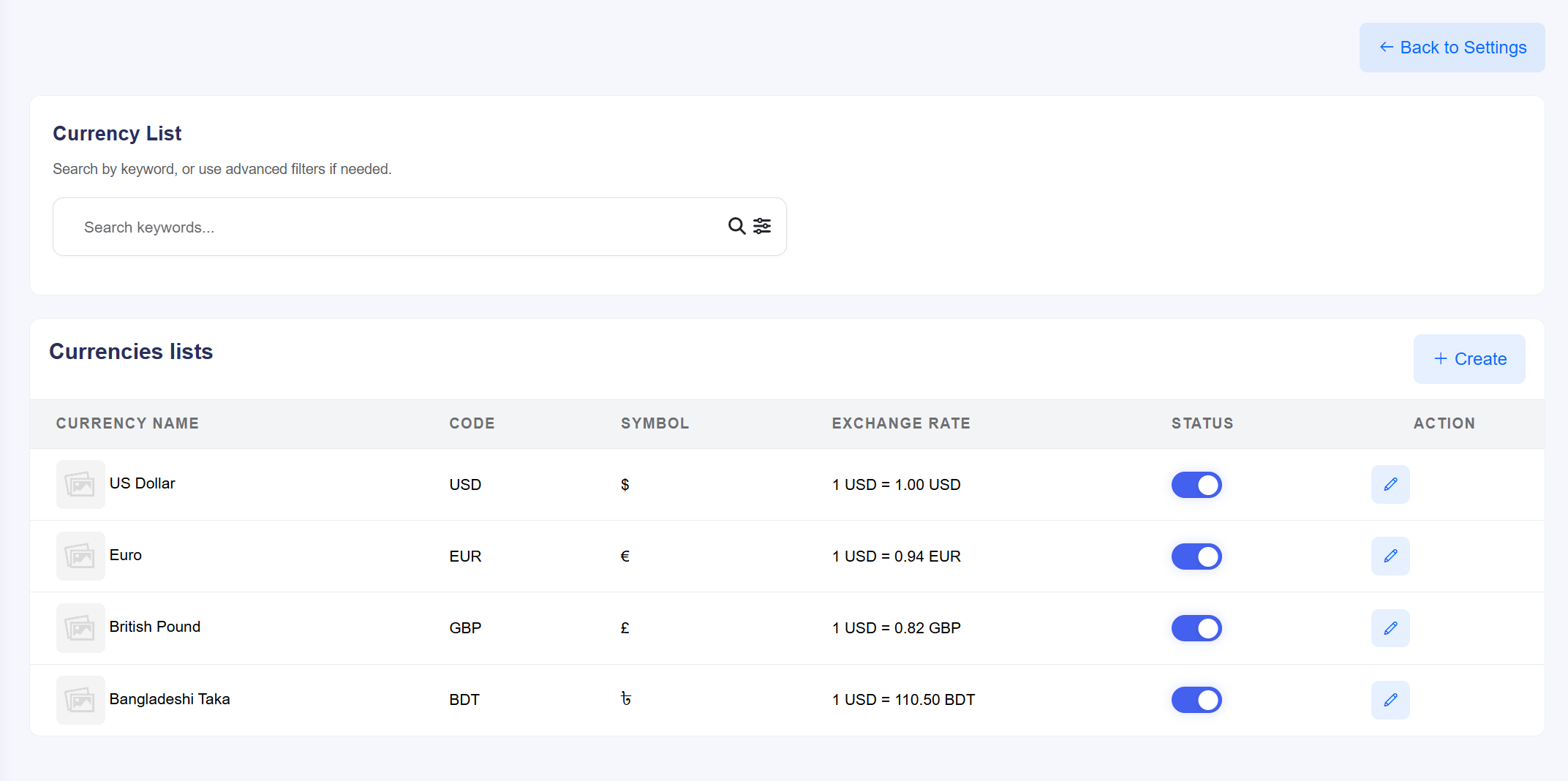Click the Back to Settings button

pyautogui.click(x=1452, y=47)
